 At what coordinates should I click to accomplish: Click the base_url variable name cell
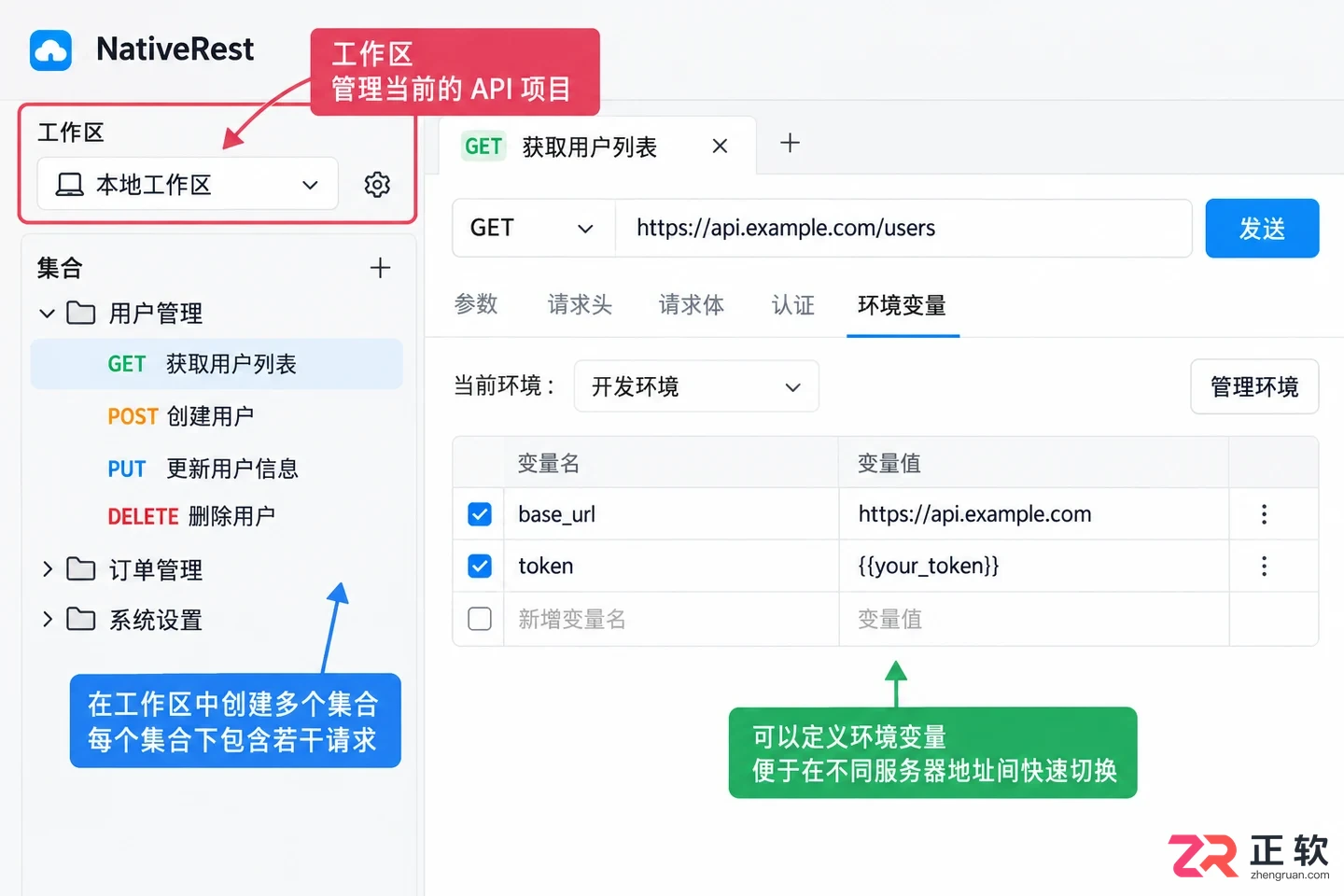[x=671, y=514]
